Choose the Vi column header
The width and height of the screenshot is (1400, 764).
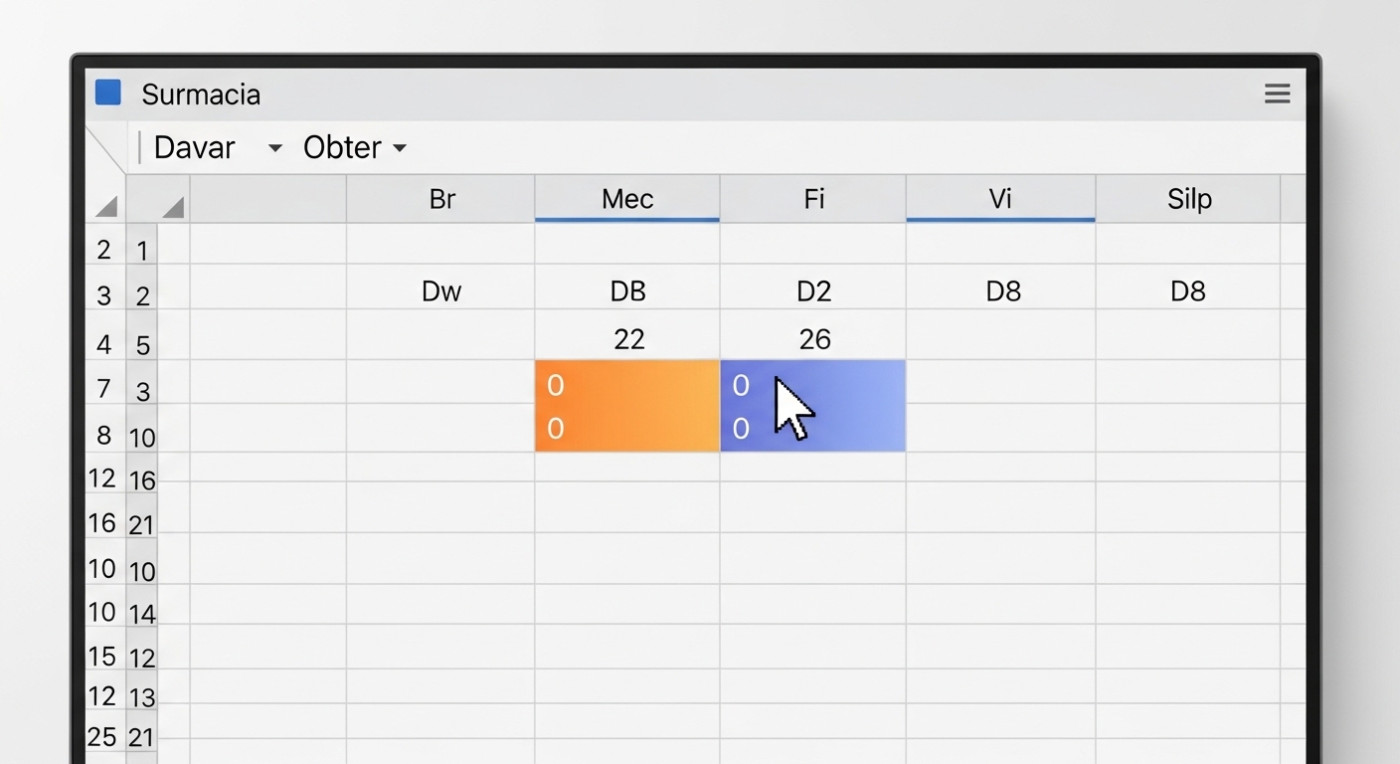1000,199
